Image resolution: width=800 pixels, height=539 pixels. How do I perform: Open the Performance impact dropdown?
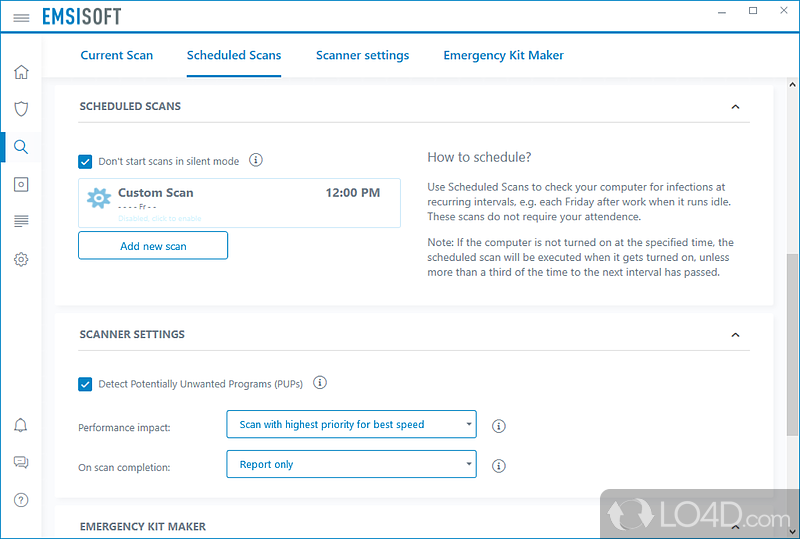click(x=351, y=425)
